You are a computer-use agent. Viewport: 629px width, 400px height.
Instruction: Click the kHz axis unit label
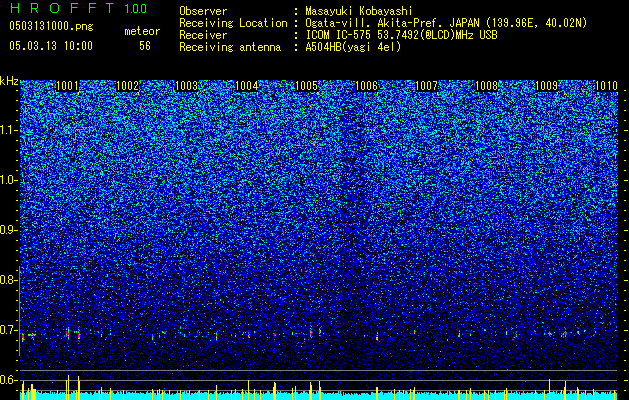coord(9,81)
